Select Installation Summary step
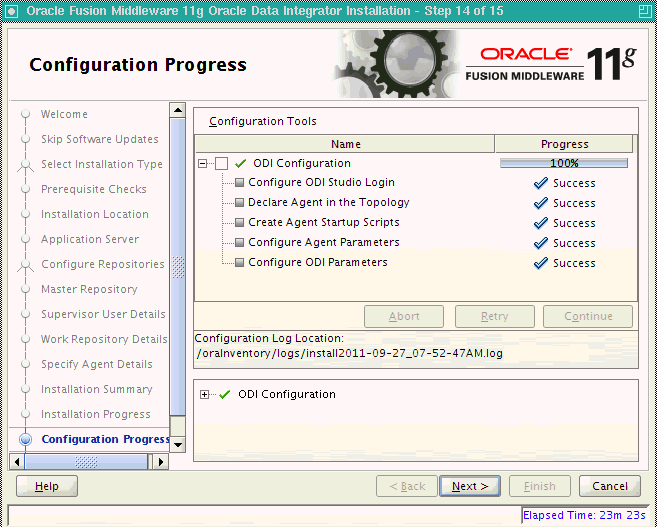This screenshot has width=657, height=527. (x=97, y=389)
